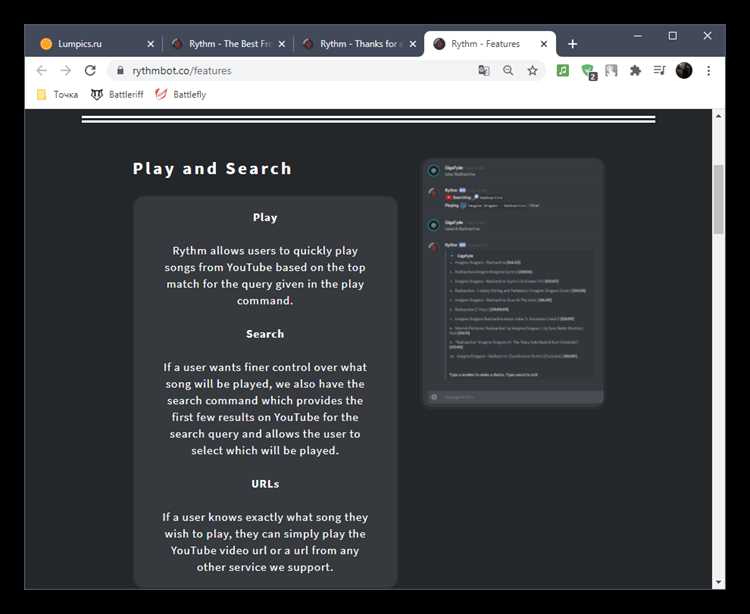Click the green shield extension with badge

[x=588, y=72]
